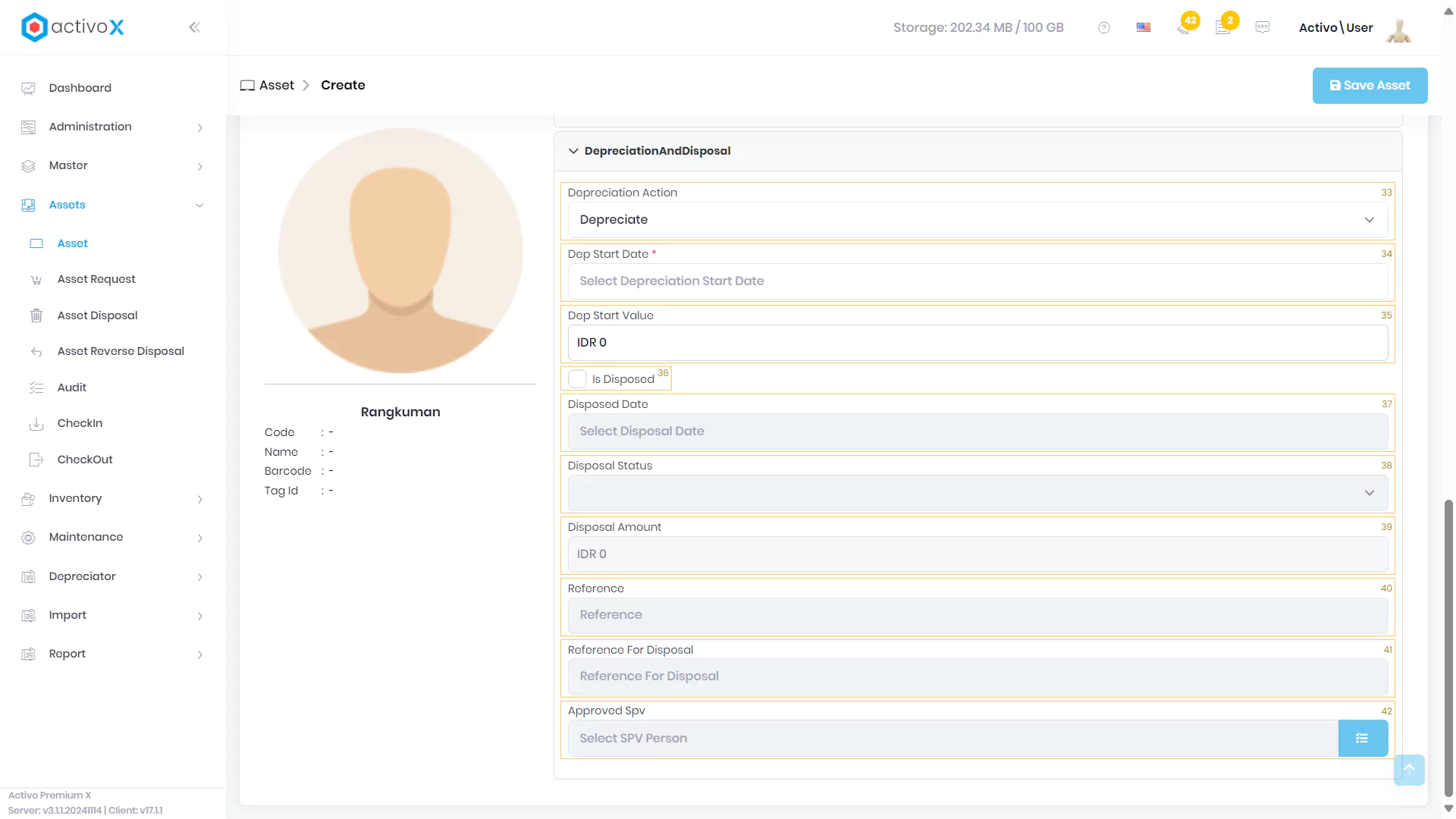Click the Storage usage text

[x=978, y=27]
